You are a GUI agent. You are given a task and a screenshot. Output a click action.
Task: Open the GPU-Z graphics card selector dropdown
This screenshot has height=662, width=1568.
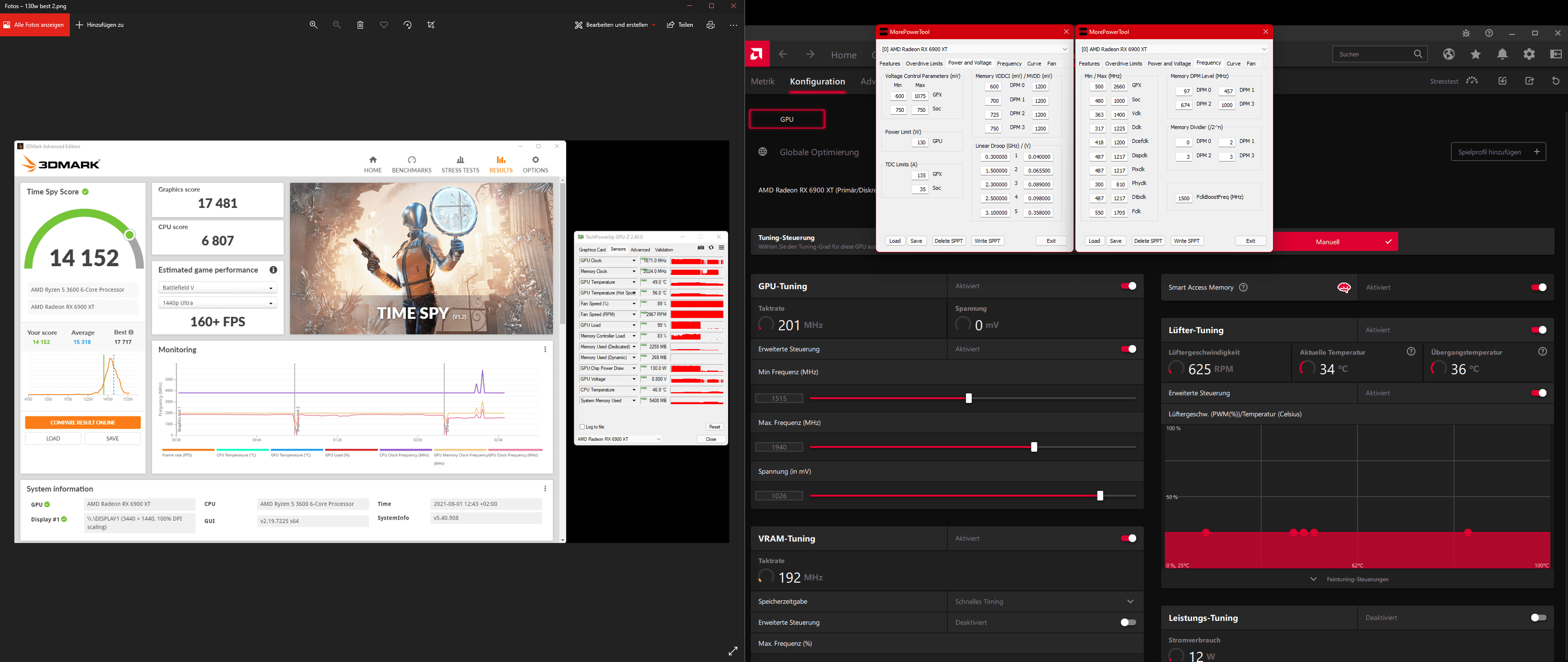(620, 439)
